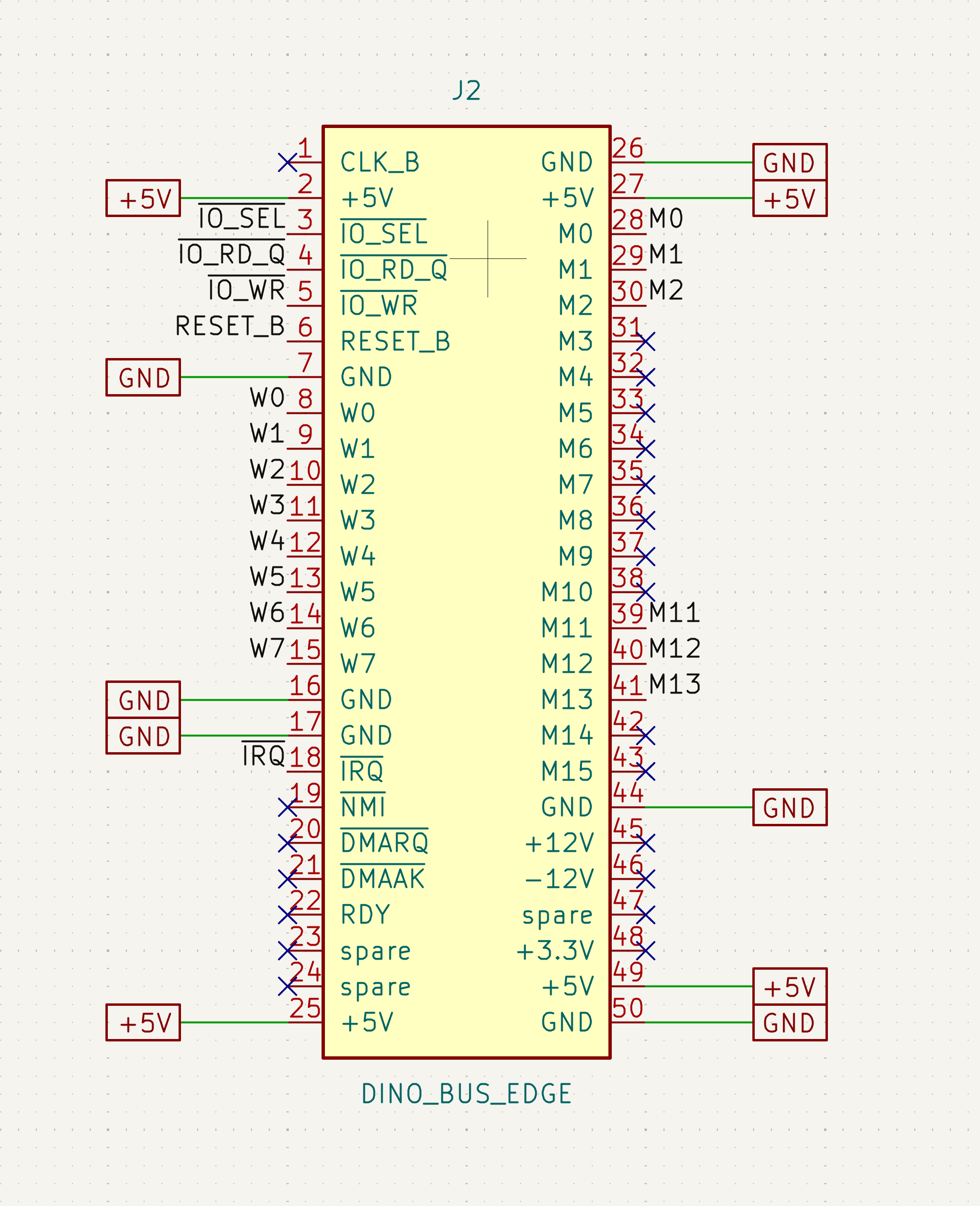Select the no-connect marker on pin 24

point(287,987)
